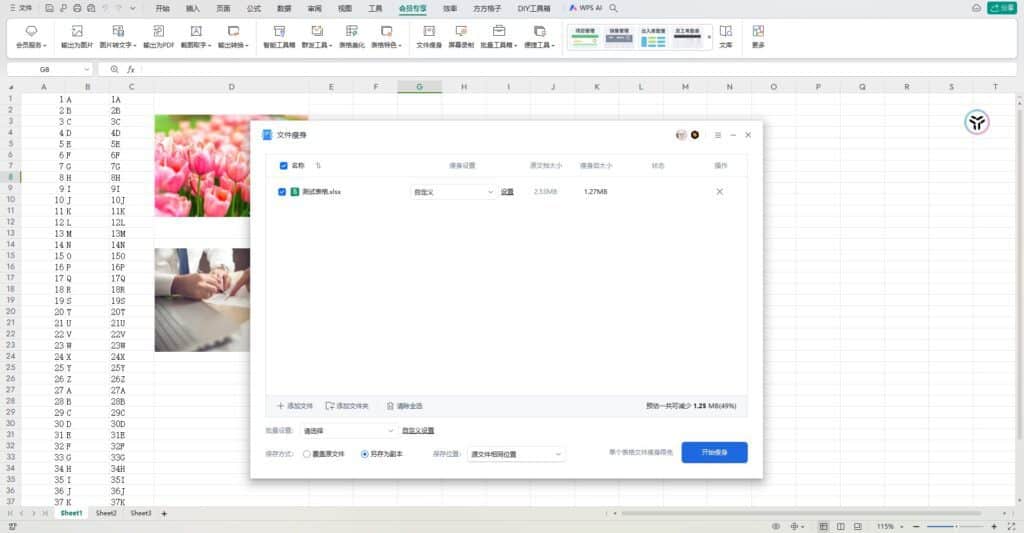1024x533 pixels.
Task: Open the hamburger menu in 文件瘦身 dialog
Action: (x=718, y=135)
